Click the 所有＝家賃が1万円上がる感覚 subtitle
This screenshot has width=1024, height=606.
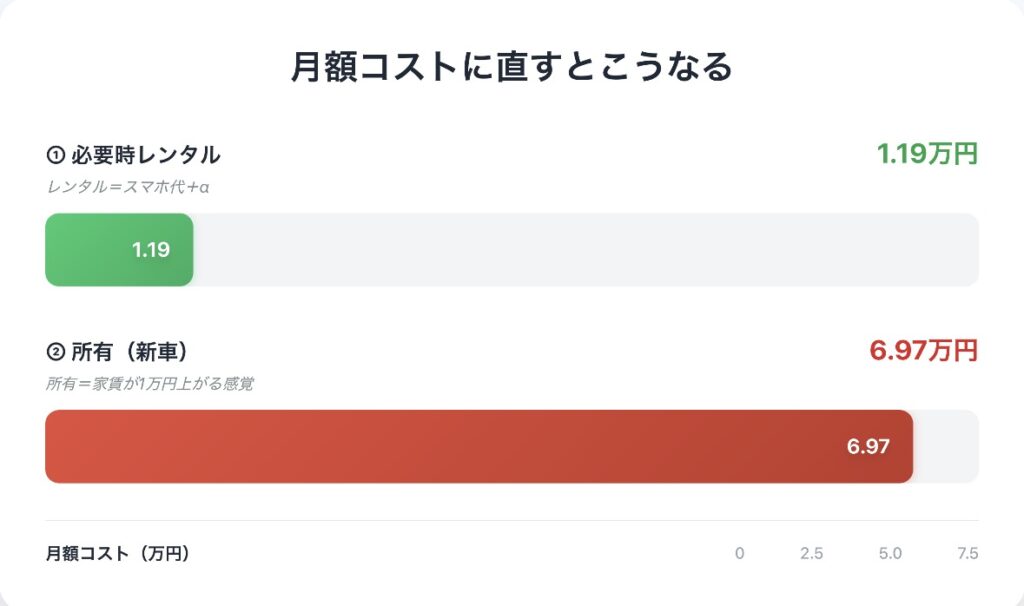pyautogui.click(x=149, y=384)
